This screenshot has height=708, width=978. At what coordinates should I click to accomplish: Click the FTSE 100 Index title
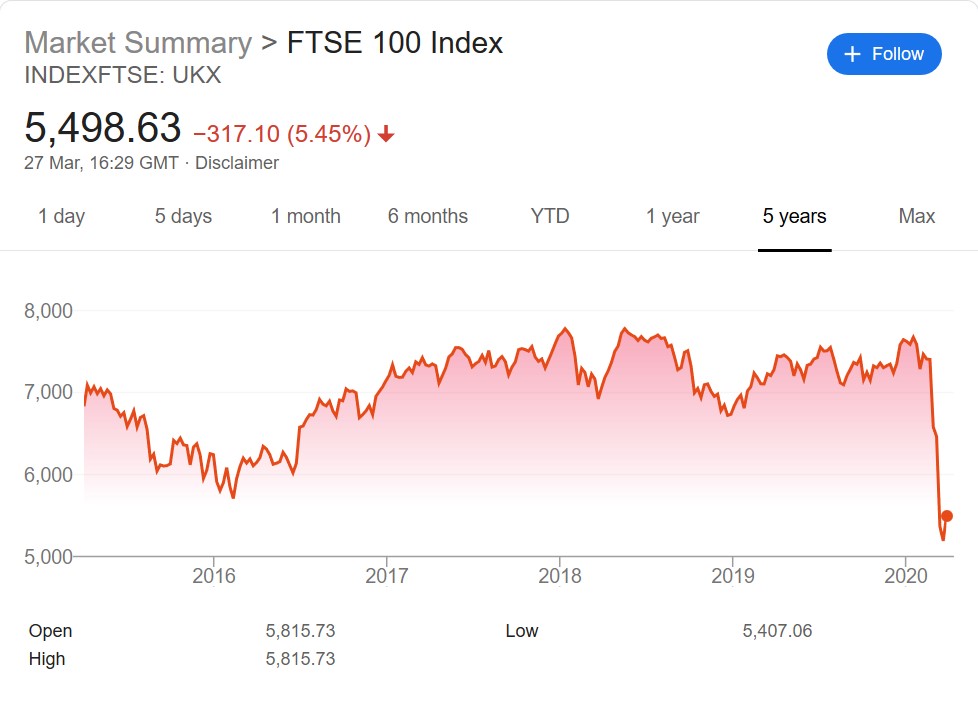click(x=395, y=43)
